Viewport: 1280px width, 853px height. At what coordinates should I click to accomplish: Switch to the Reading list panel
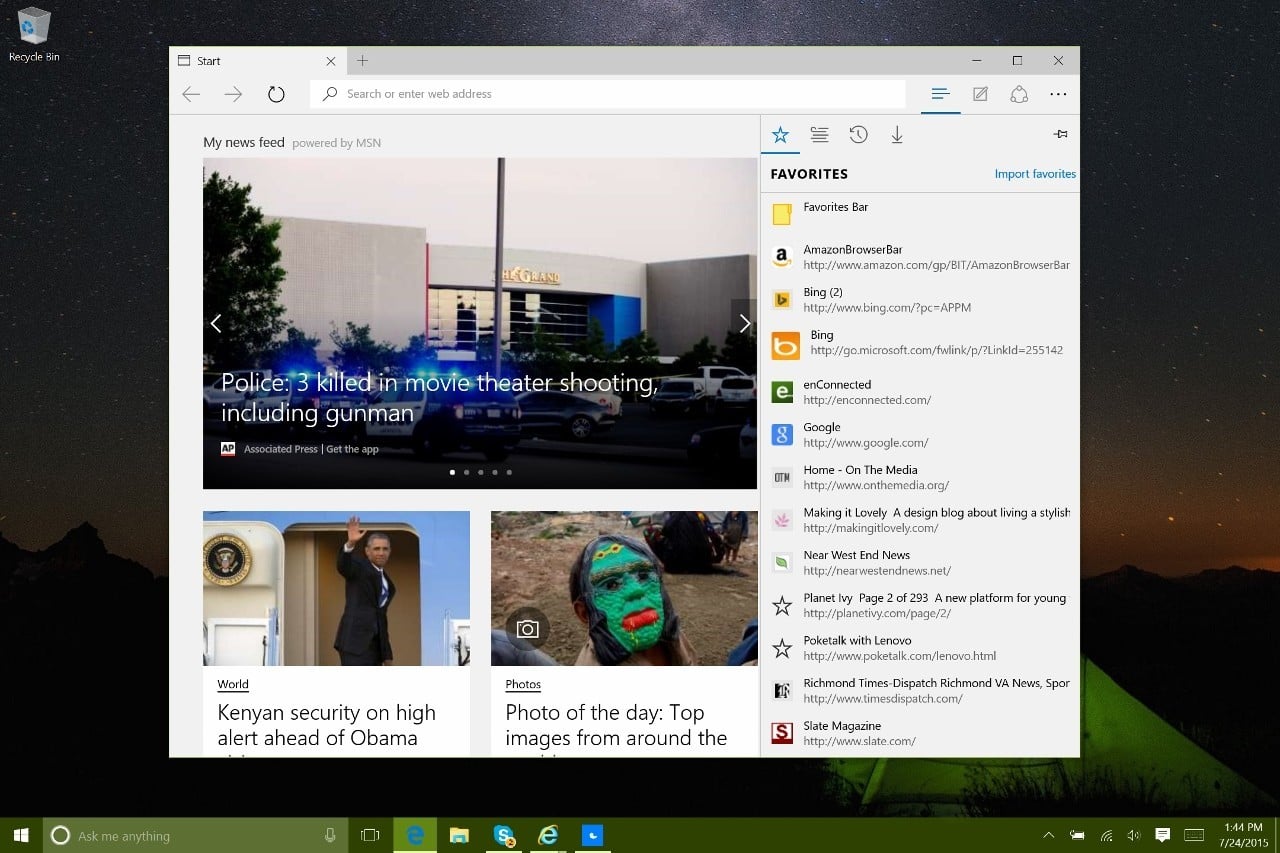[x=819, y=134]
